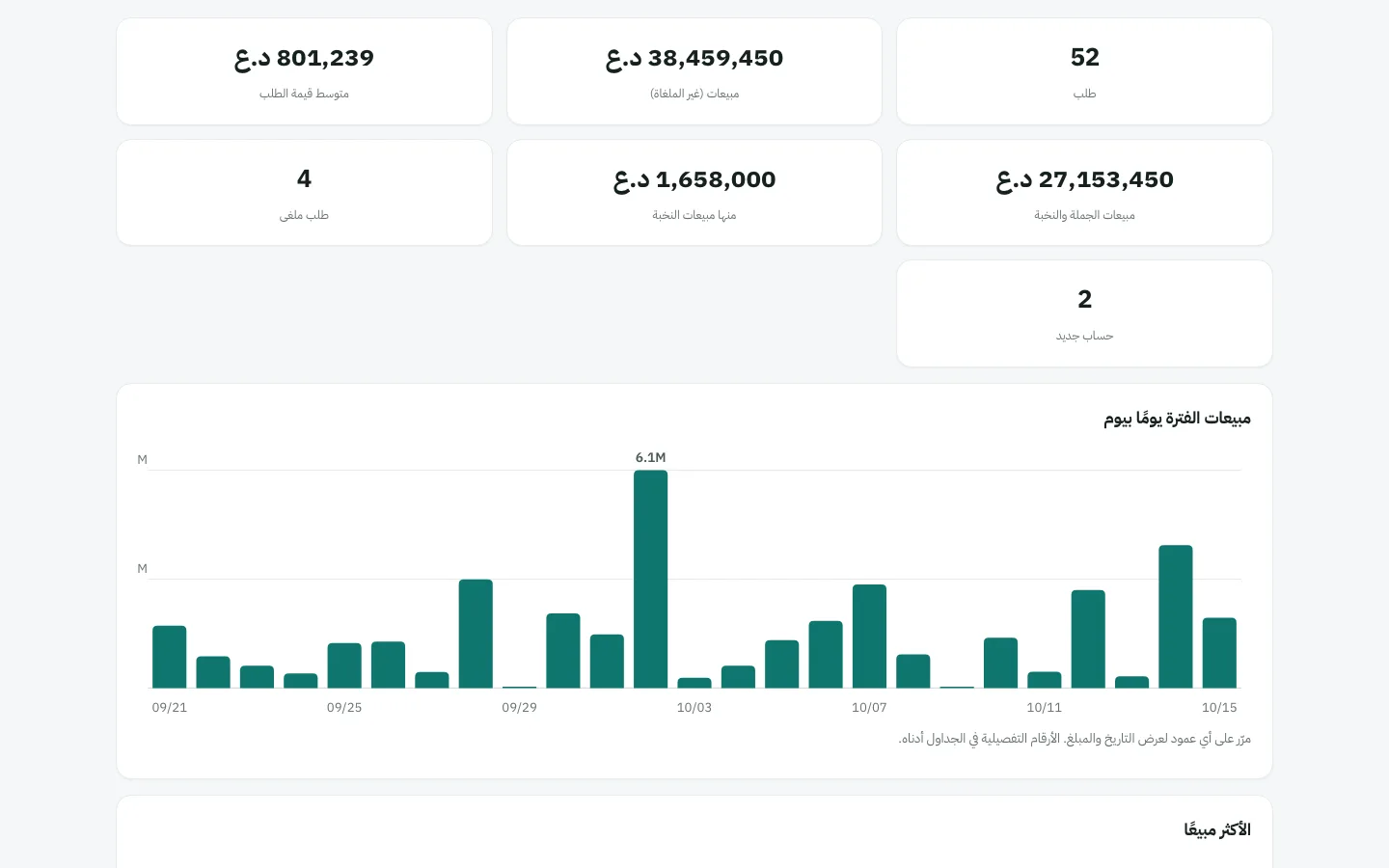The width and height of the screenshot is (1389, 868).
Task: Click the 10/03 x-axis date label
Action: tap(694, 708)
